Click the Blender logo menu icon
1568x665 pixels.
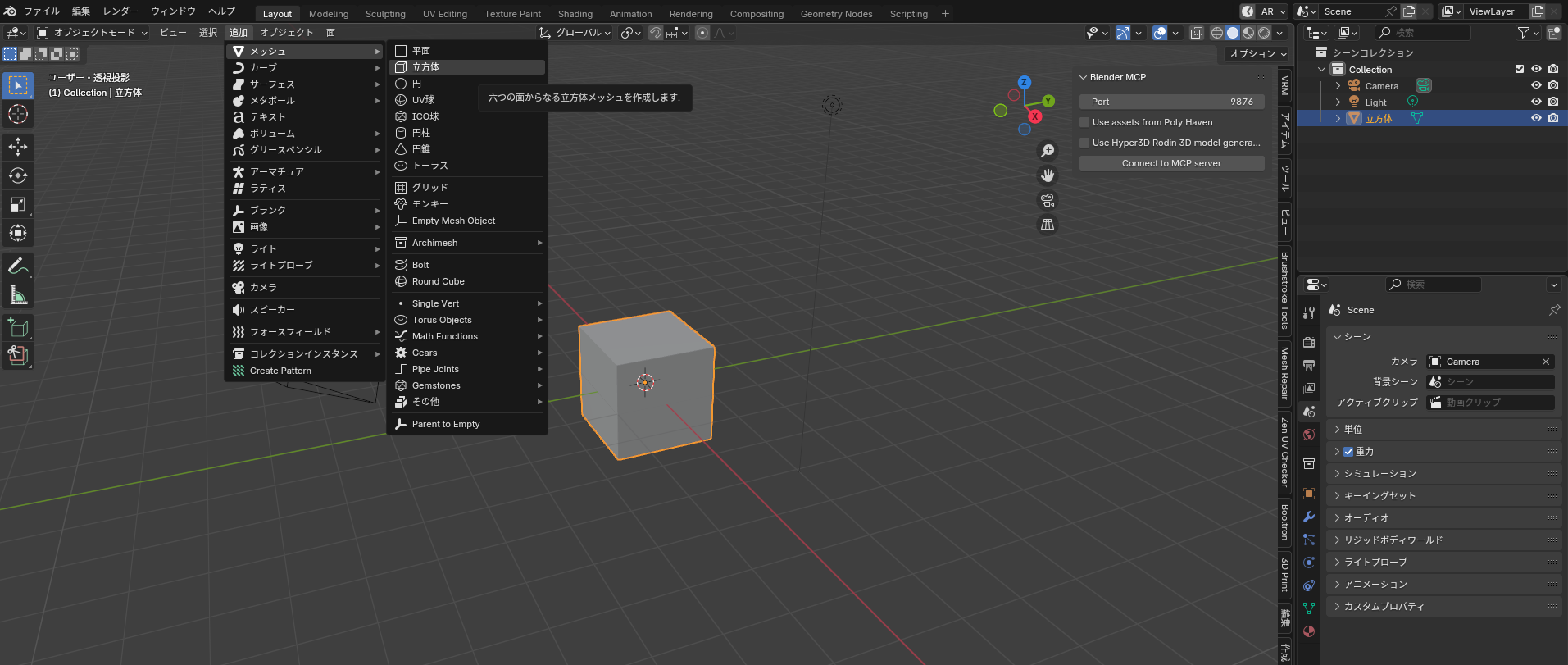coord(10,11)
